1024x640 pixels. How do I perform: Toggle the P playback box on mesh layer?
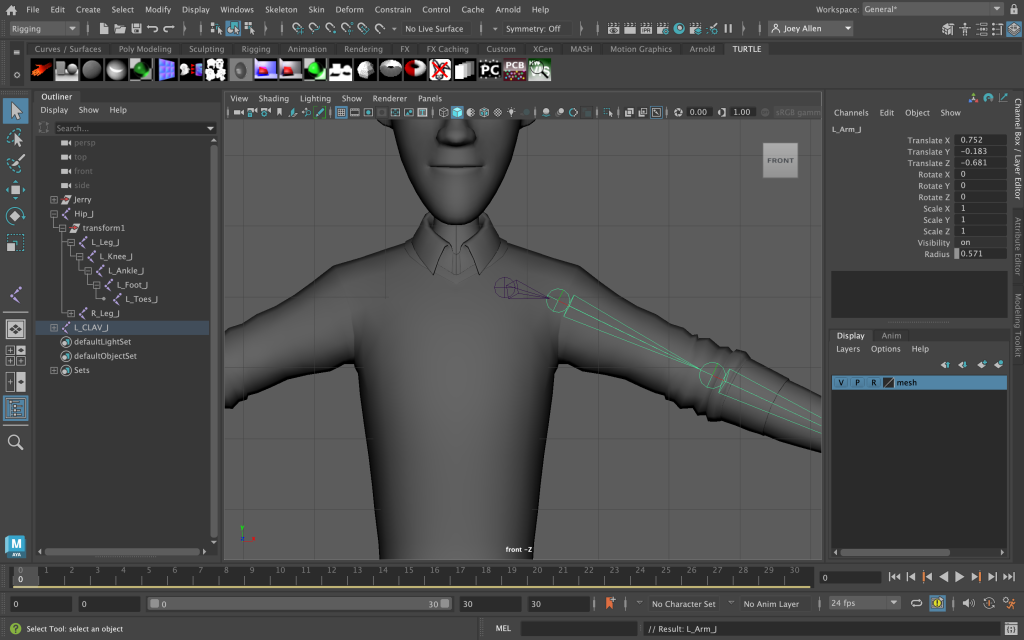857,383
